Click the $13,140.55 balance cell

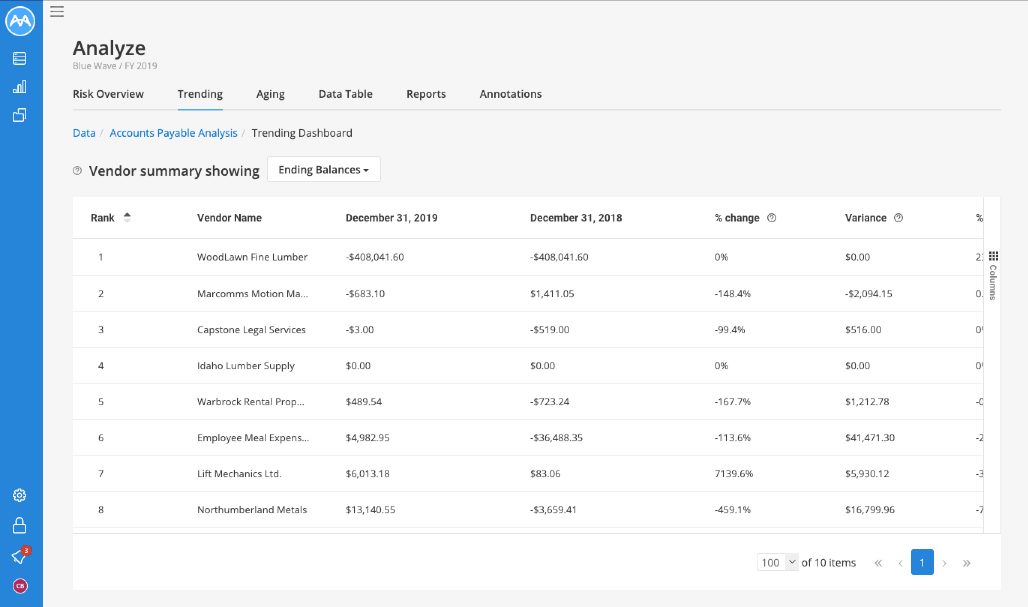pos(370,510)
